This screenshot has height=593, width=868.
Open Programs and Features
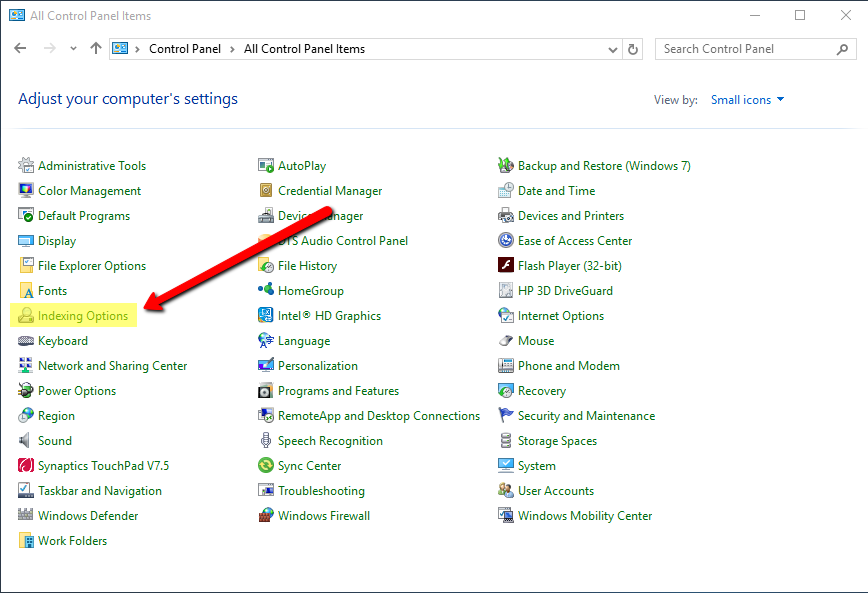tap(338, 391)
